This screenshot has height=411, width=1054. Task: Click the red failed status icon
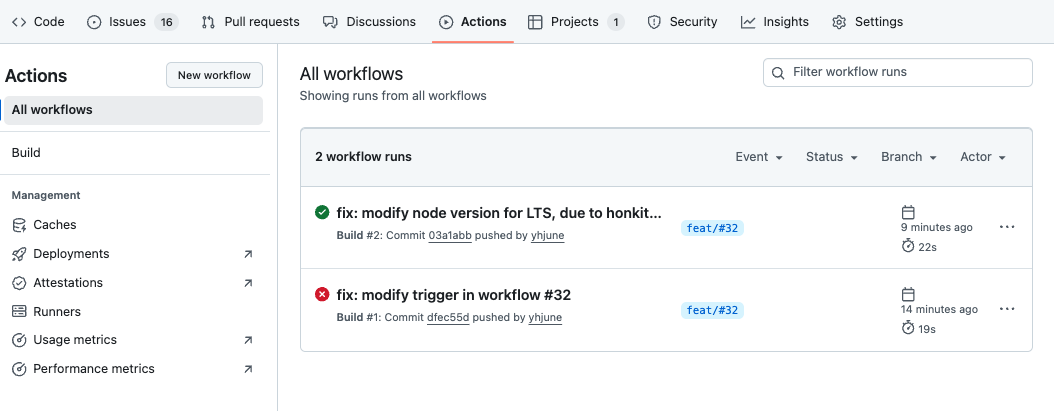[322, 294]
